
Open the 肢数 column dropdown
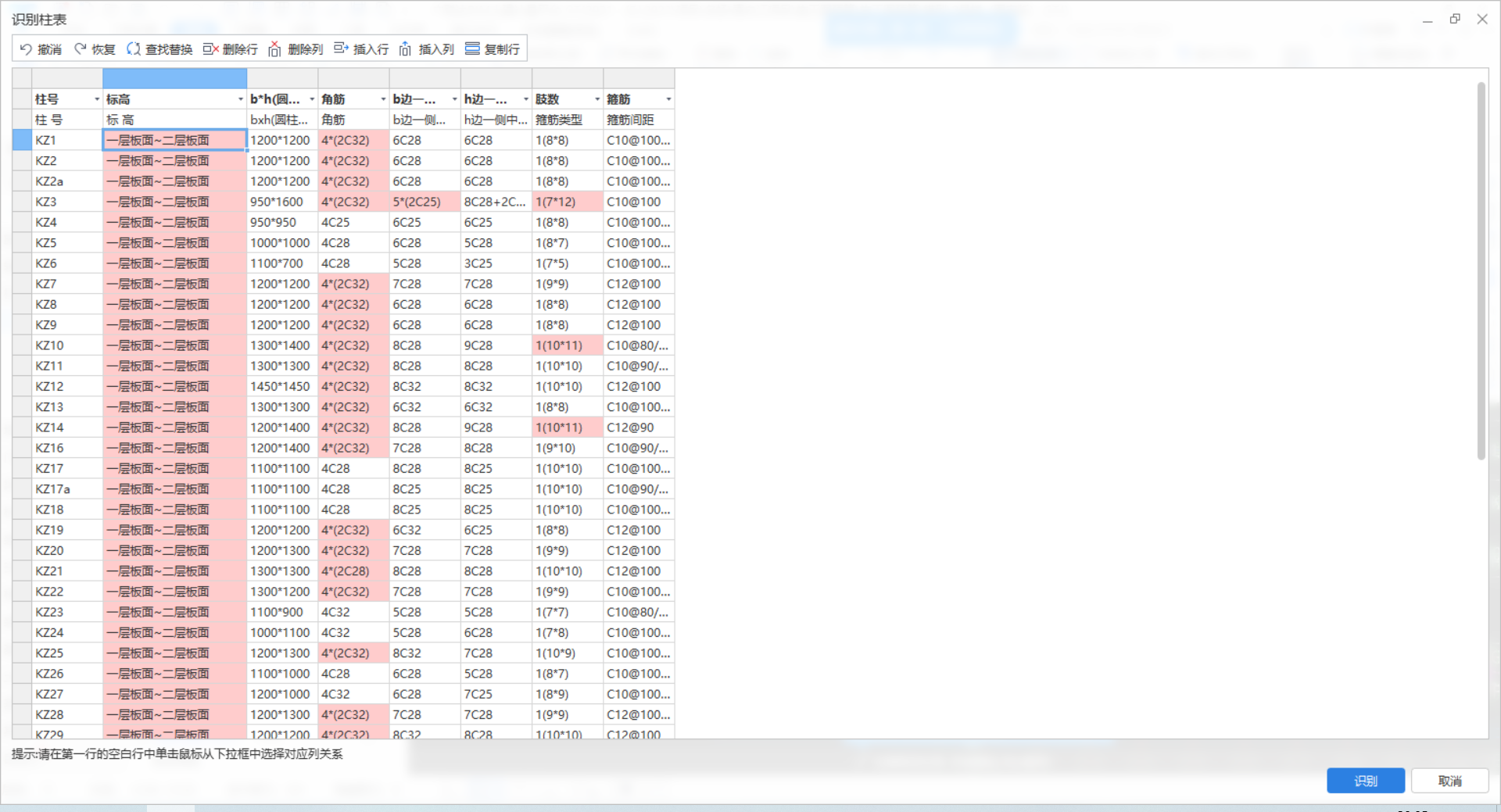(x=597, y=99)
